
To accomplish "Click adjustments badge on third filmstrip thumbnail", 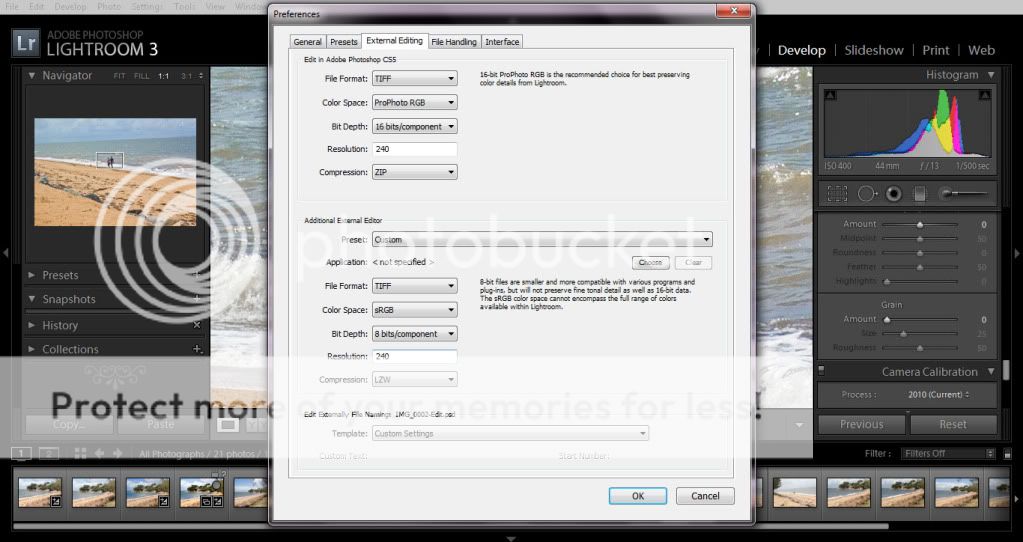I will (164, 502).
